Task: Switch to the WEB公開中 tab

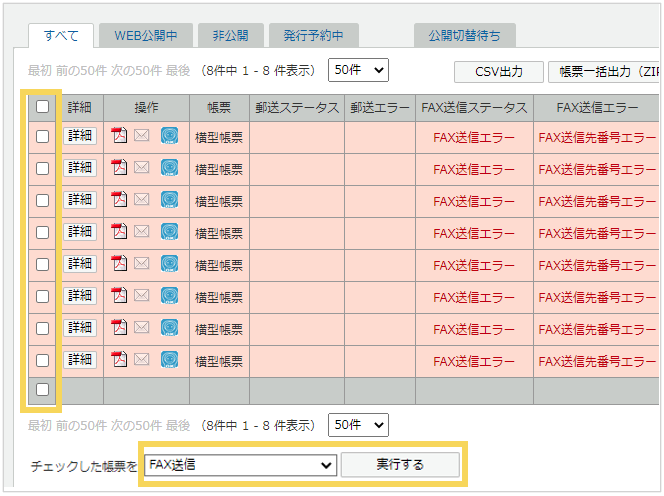Action: click(x=146, y=36)
